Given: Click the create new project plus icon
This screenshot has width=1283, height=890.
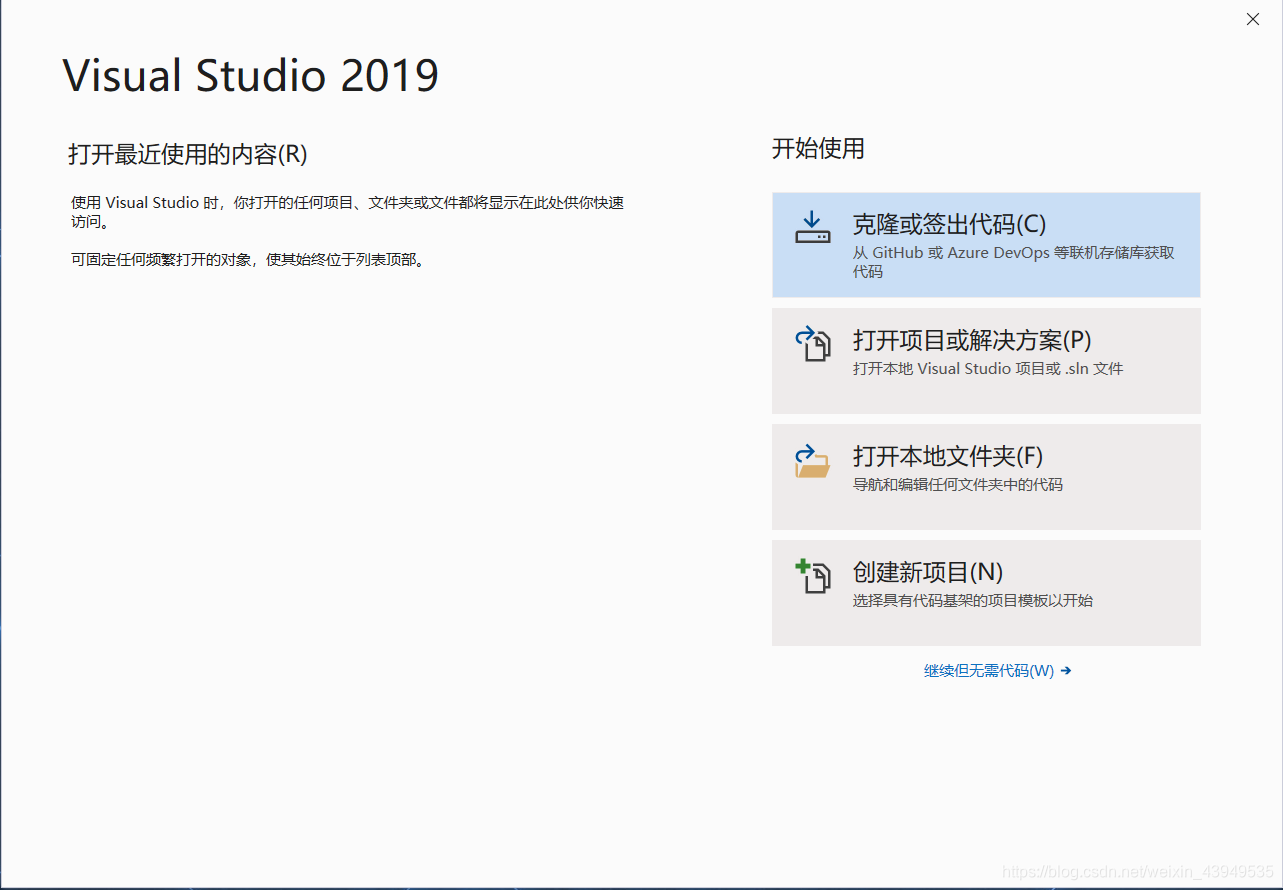Looking at the screenshot, I should [x=812, y=577].
